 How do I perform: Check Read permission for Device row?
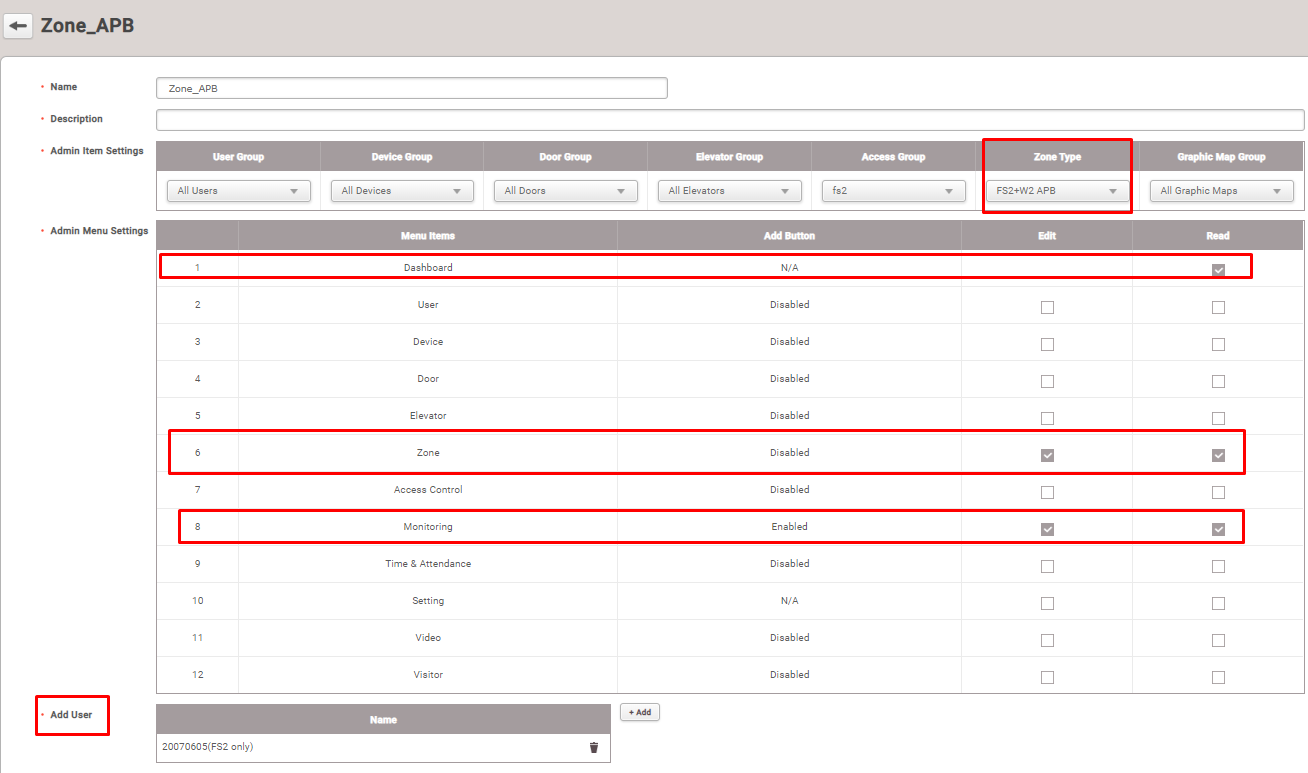(1218, 345)
